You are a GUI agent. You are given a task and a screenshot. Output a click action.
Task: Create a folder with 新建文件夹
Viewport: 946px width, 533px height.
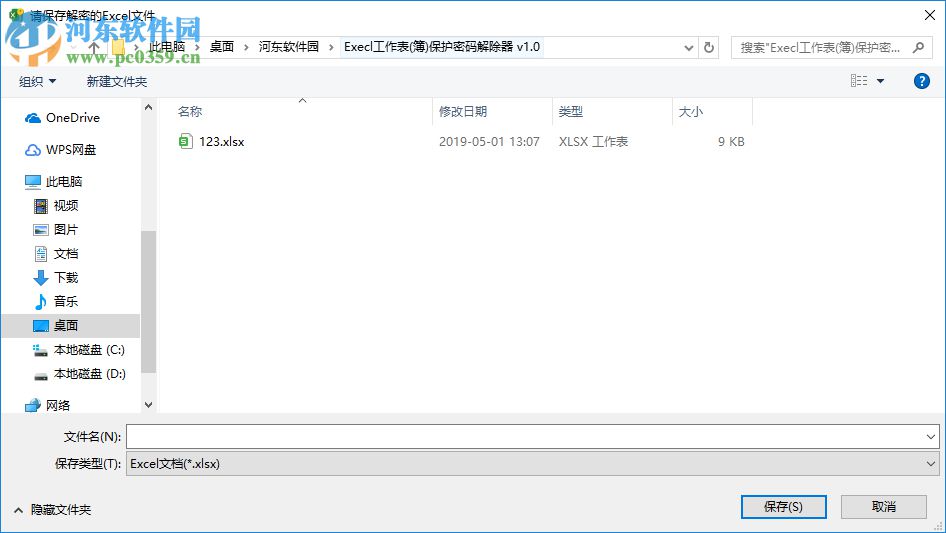[116, 81]
